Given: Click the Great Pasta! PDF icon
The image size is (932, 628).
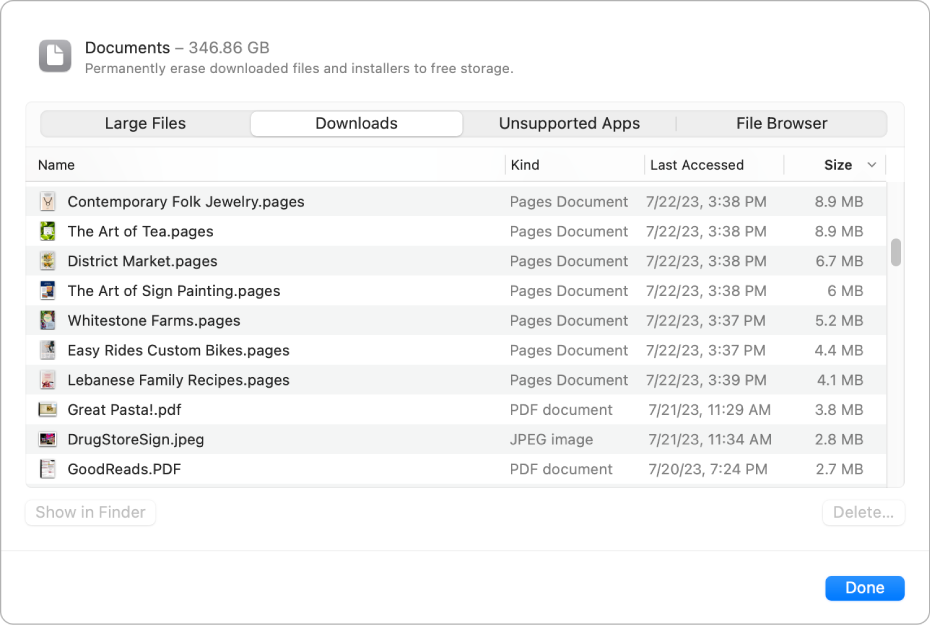Looking at the screenshot, I should point(46,409).
